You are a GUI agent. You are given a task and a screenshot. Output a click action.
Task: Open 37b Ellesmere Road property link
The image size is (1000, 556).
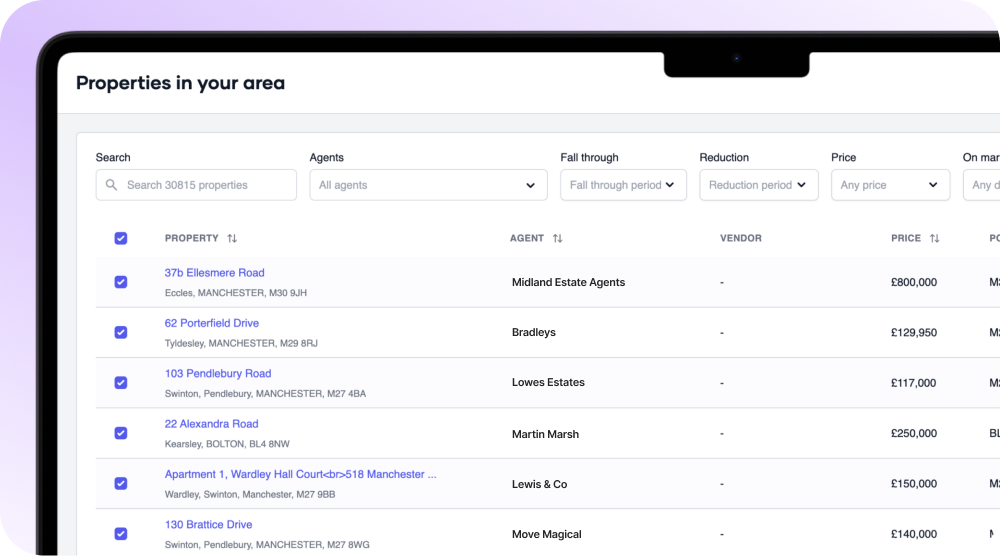214,273
